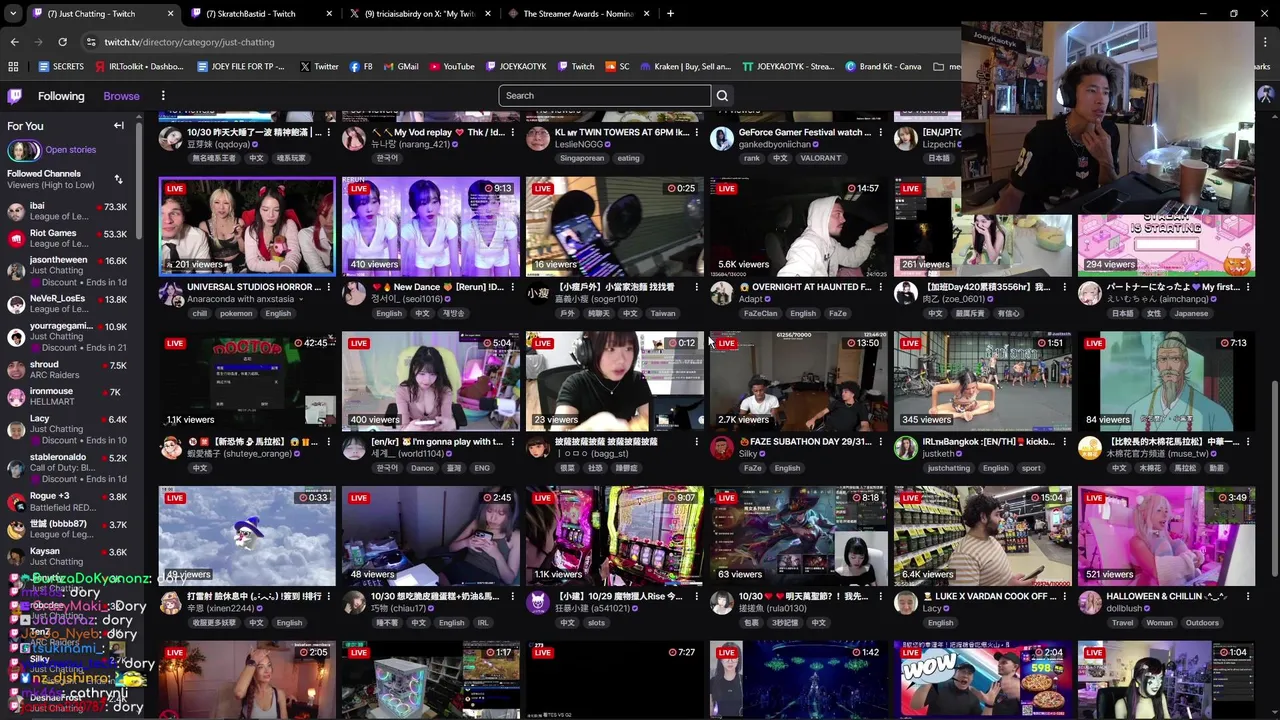Viewport: 1280px width, 720px height.
Task: Click the Twitch home logo
Action: point(15,96)
